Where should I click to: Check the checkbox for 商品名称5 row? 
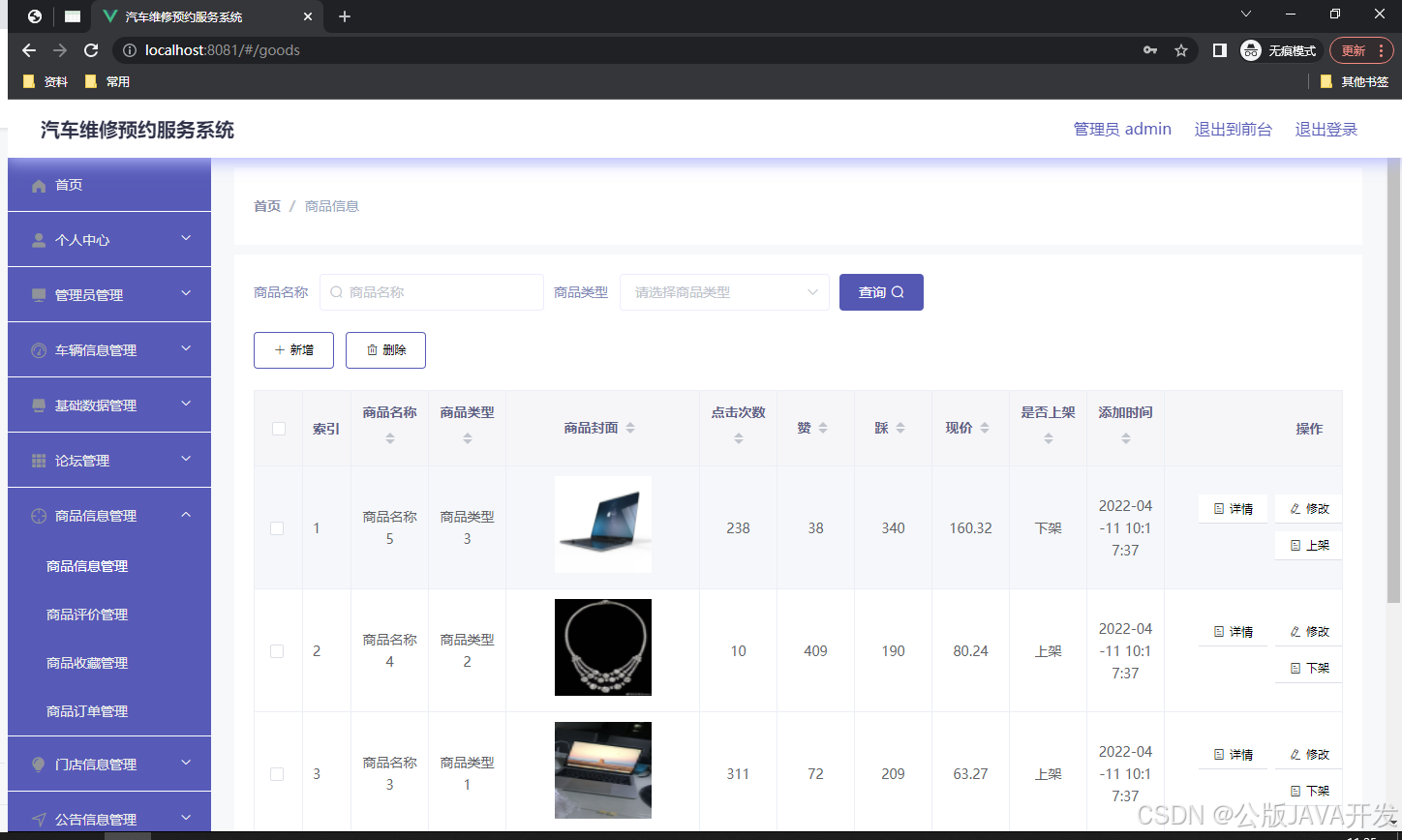(x=277, y=528)
